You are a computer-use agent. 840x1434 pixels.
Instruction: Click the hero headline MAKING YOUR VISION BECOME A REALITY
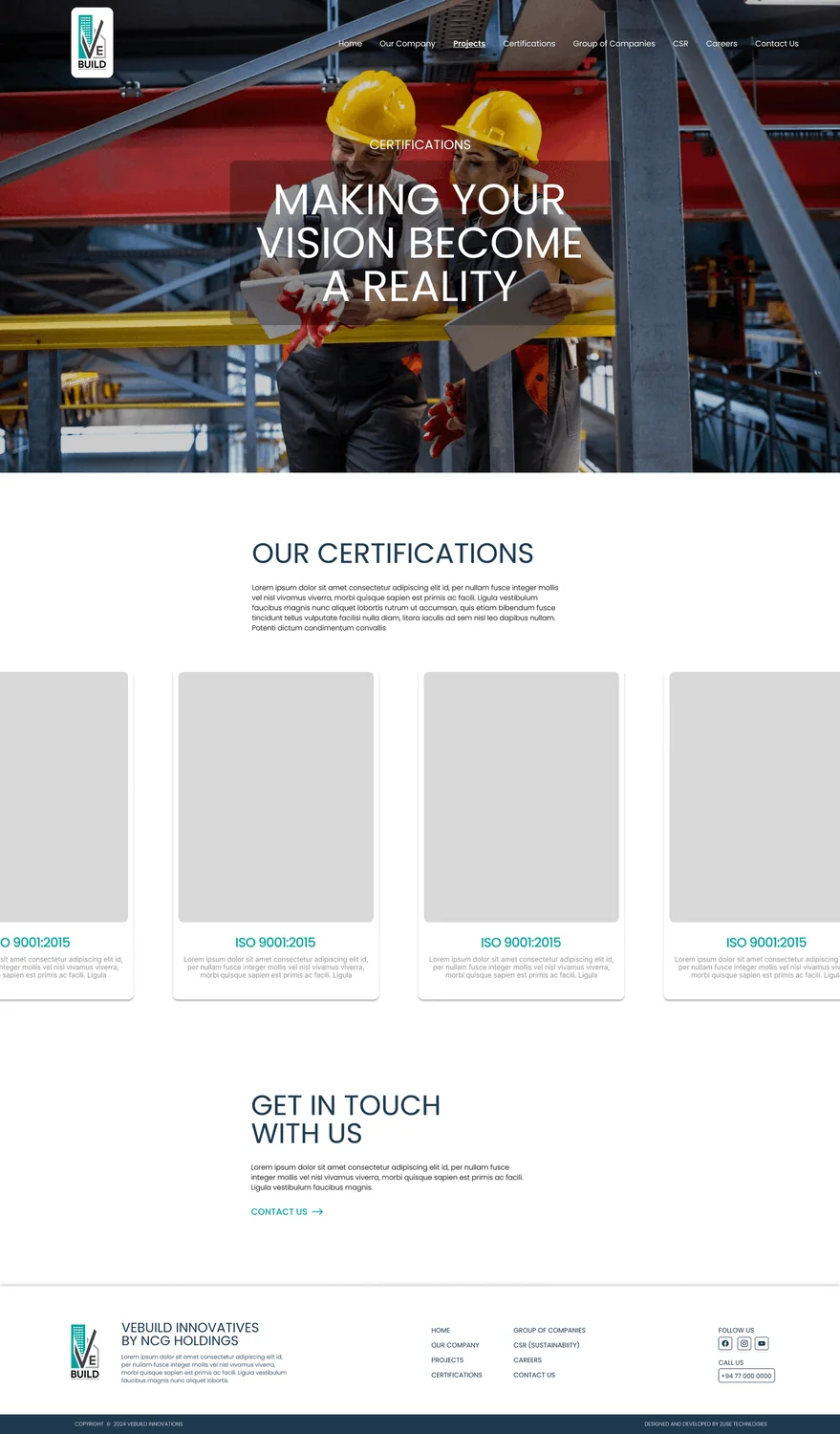pos(420,243)
